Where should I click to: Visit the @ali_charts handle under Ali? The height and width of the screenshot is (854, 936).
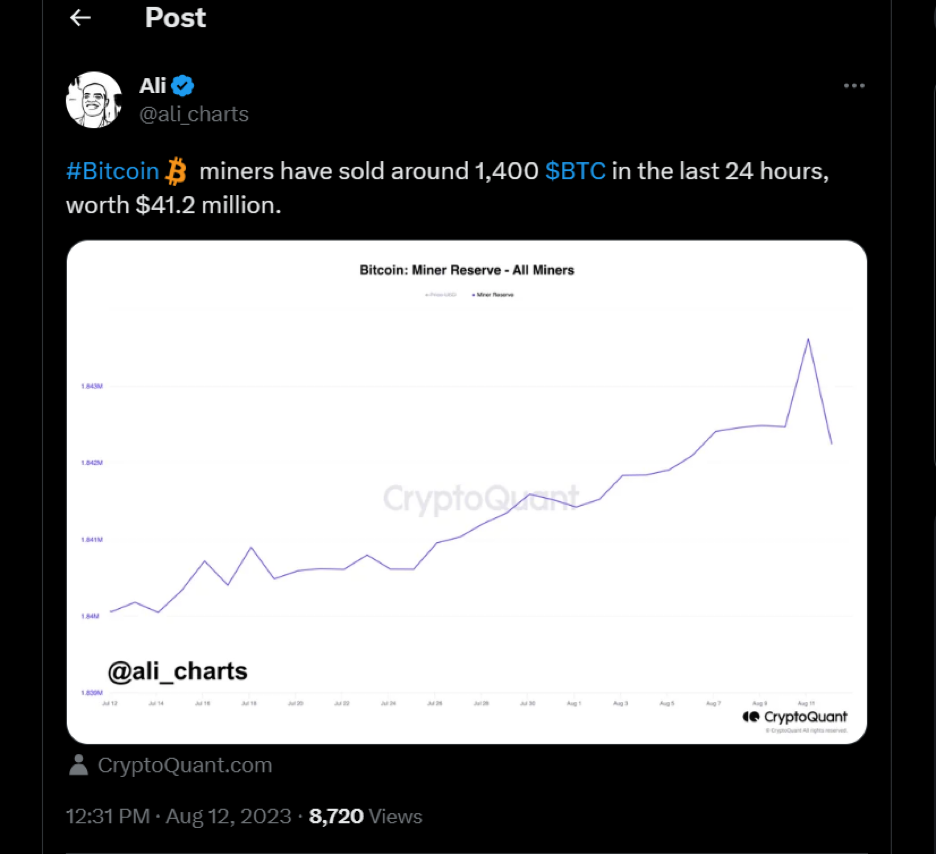pyautogui.click(x=194, y=114)
